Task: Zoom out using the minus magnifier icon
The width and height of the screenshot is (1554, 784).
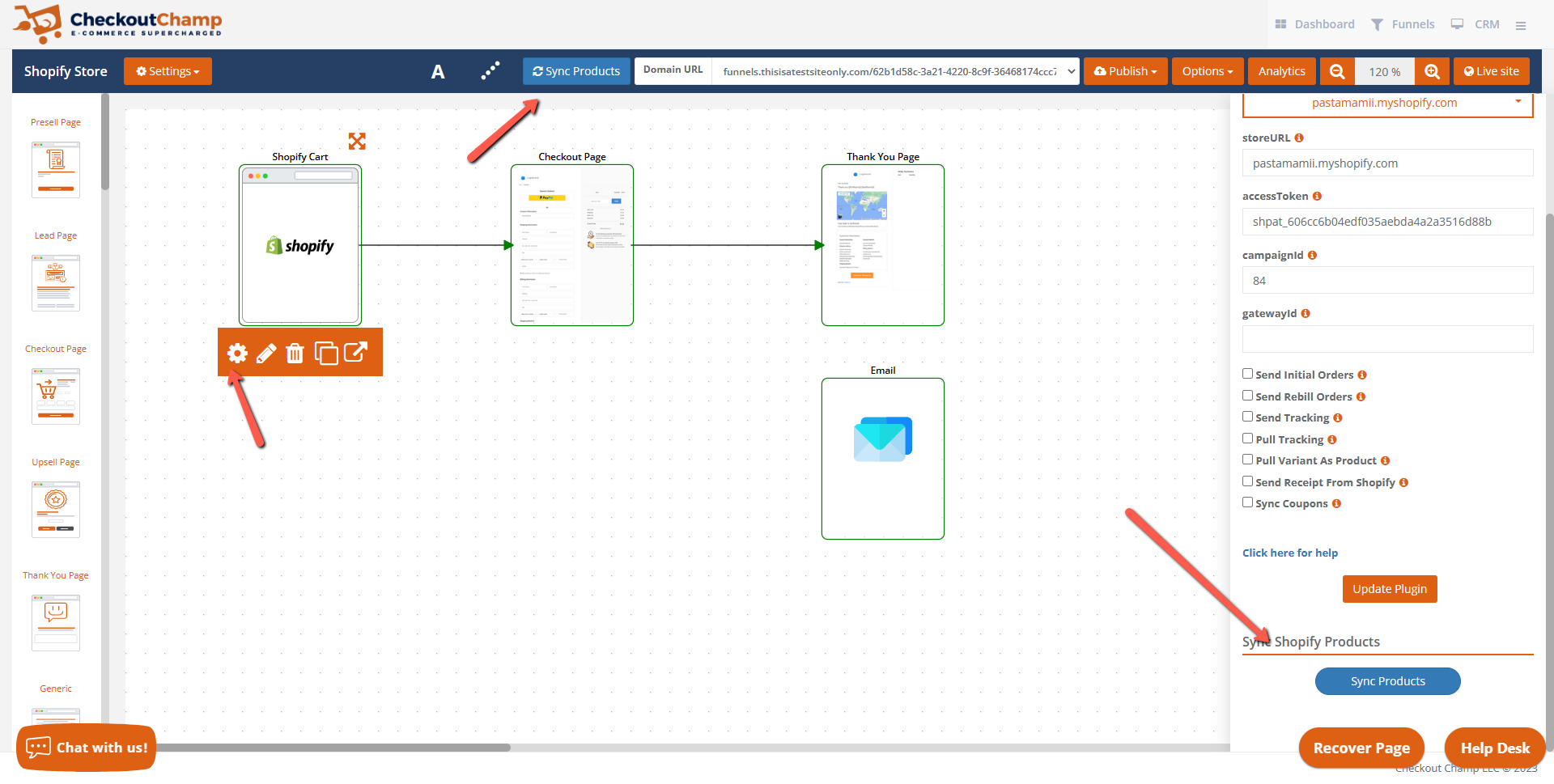Action: click(1337, 71)
